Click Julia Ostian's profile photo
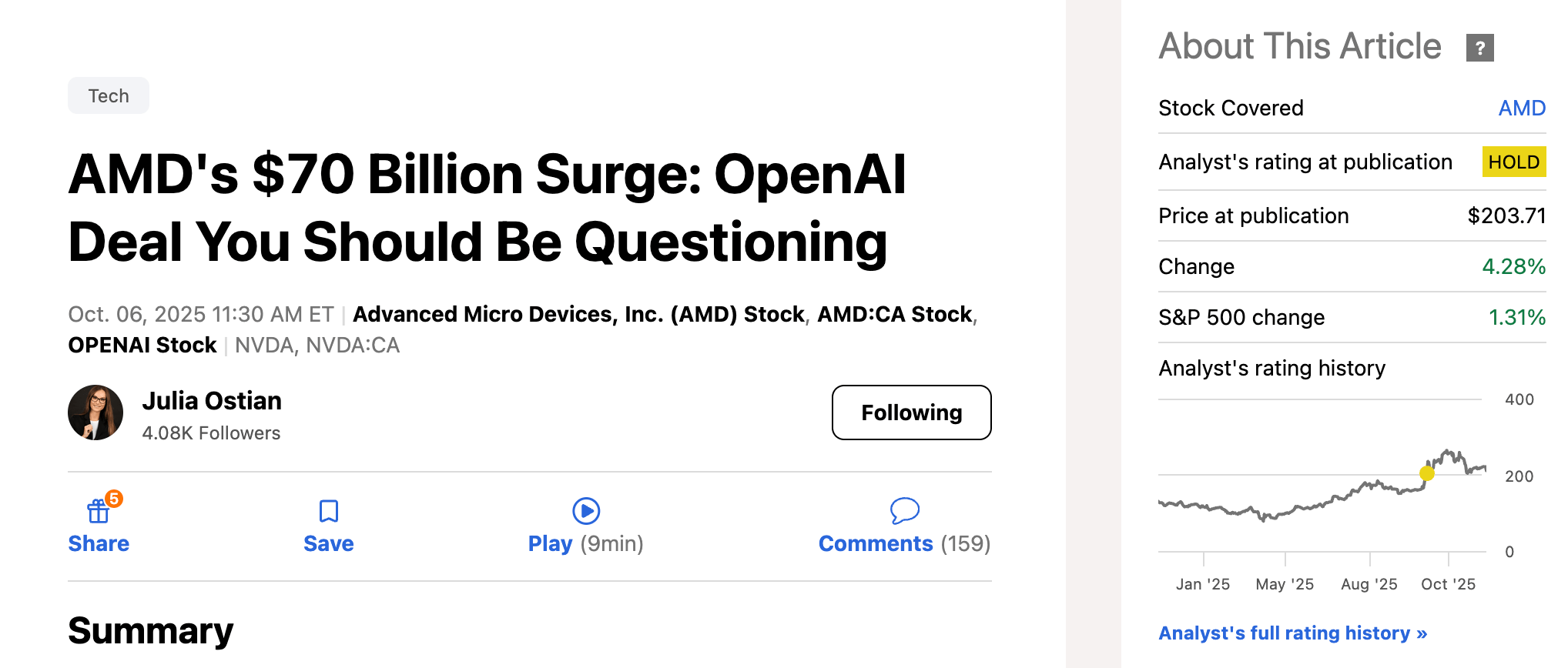The width and height of the screenshot is (1568, 668). coord(95,412)
